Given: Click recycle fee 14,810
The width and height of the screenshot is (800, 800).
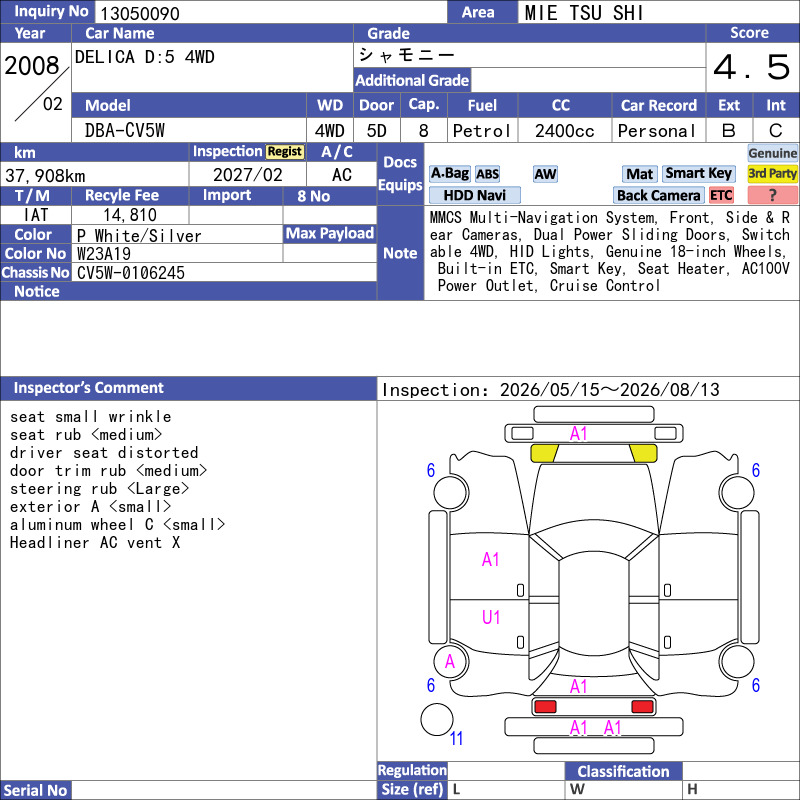Looking at the screenshot, I should tap(130, 215).
